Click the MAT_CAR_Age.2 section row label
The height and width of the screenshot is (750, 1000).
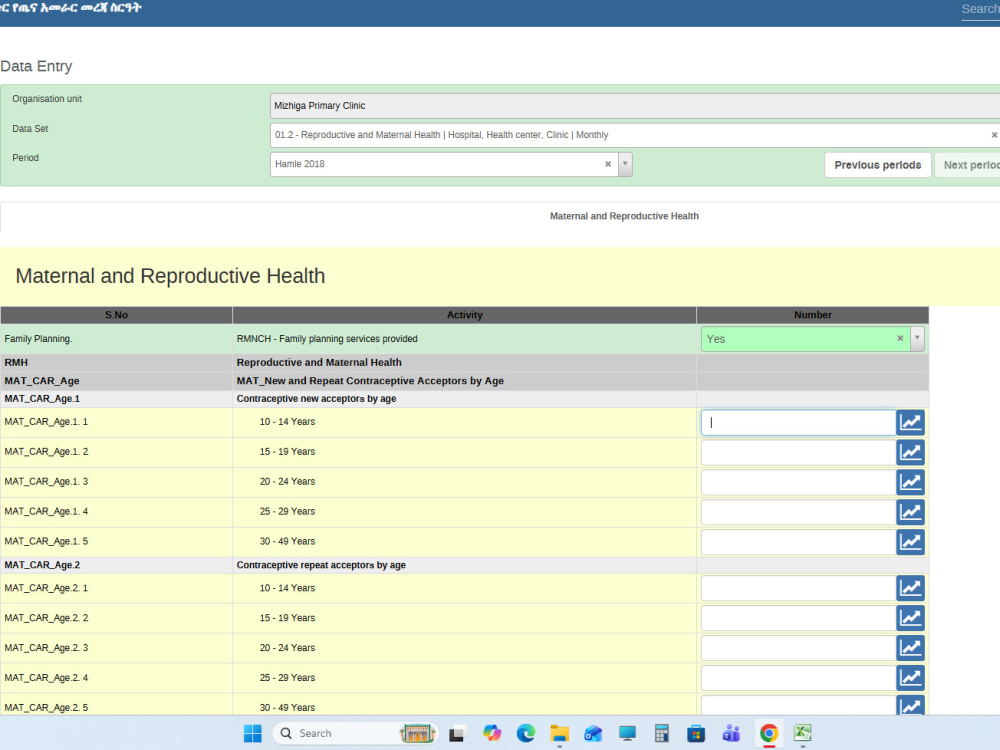[x=42, y=565]
